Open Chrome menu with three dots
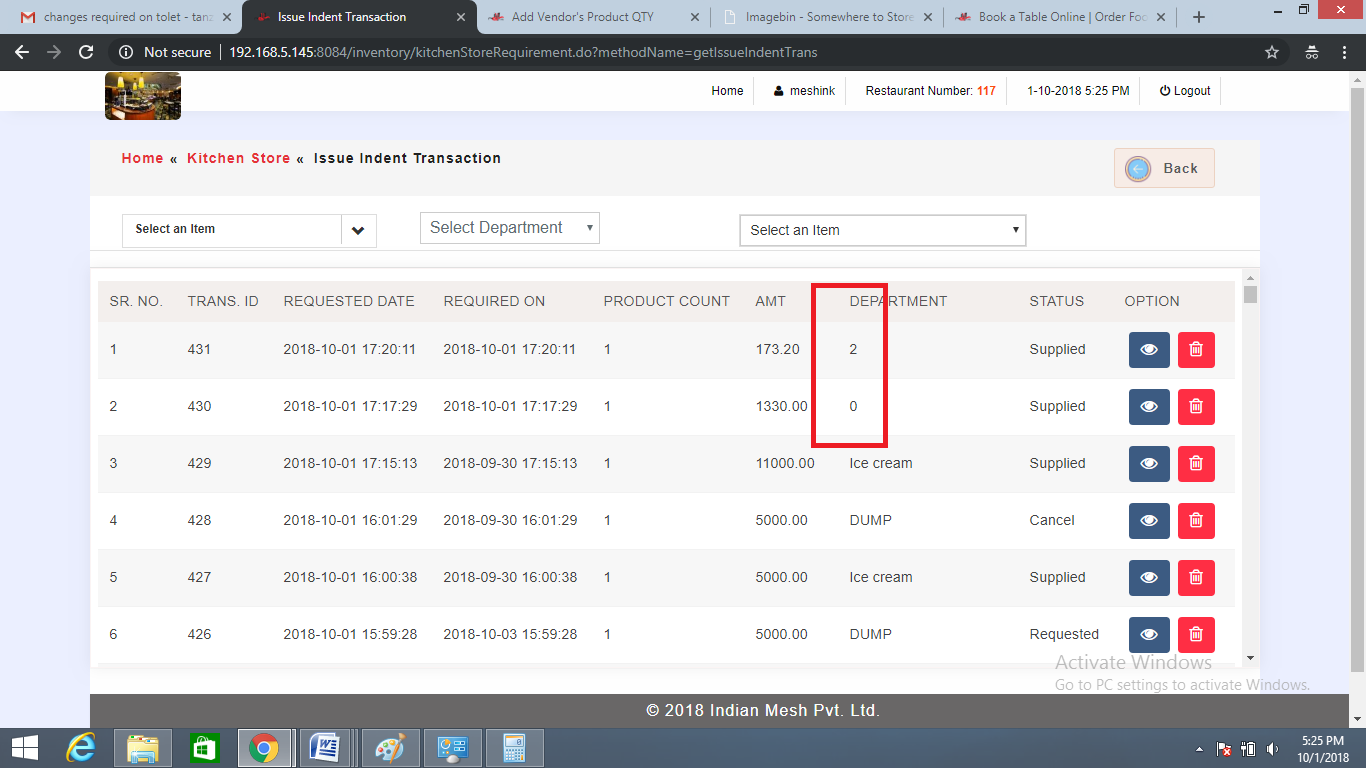 coord(1343,52)
